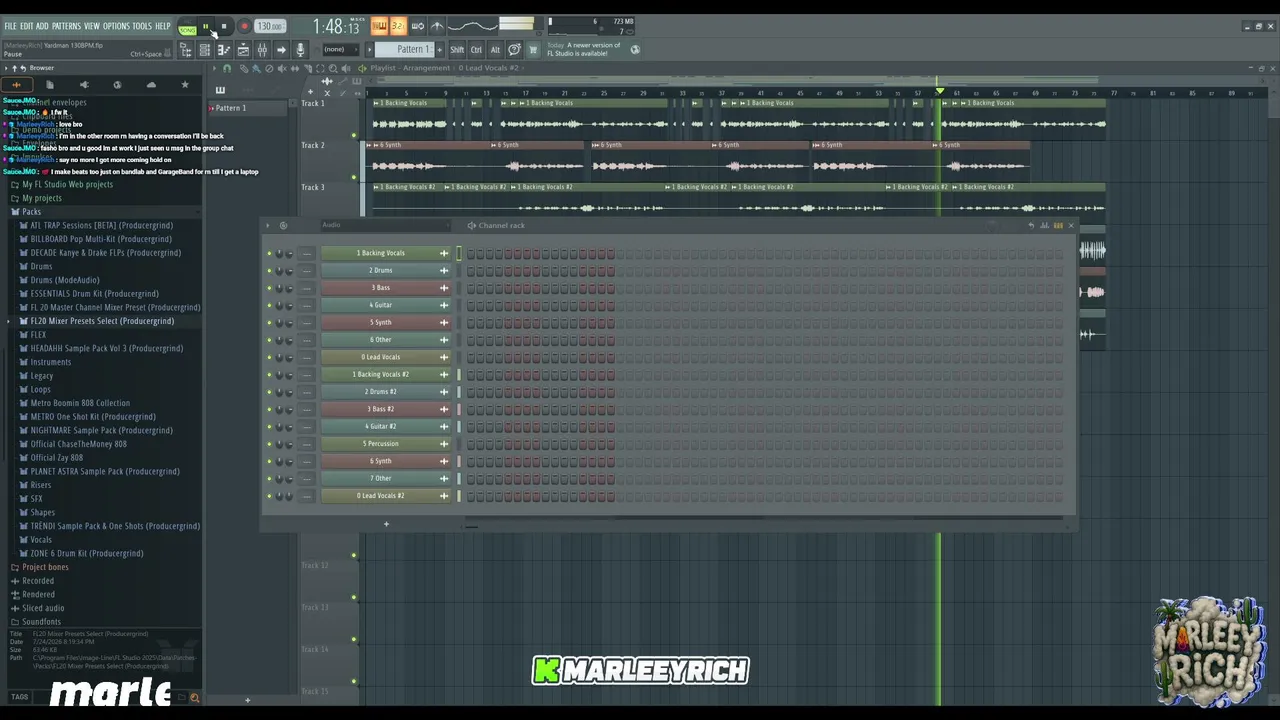Toggle mute LED for 3 Bass channel

[x=269, y=288]
